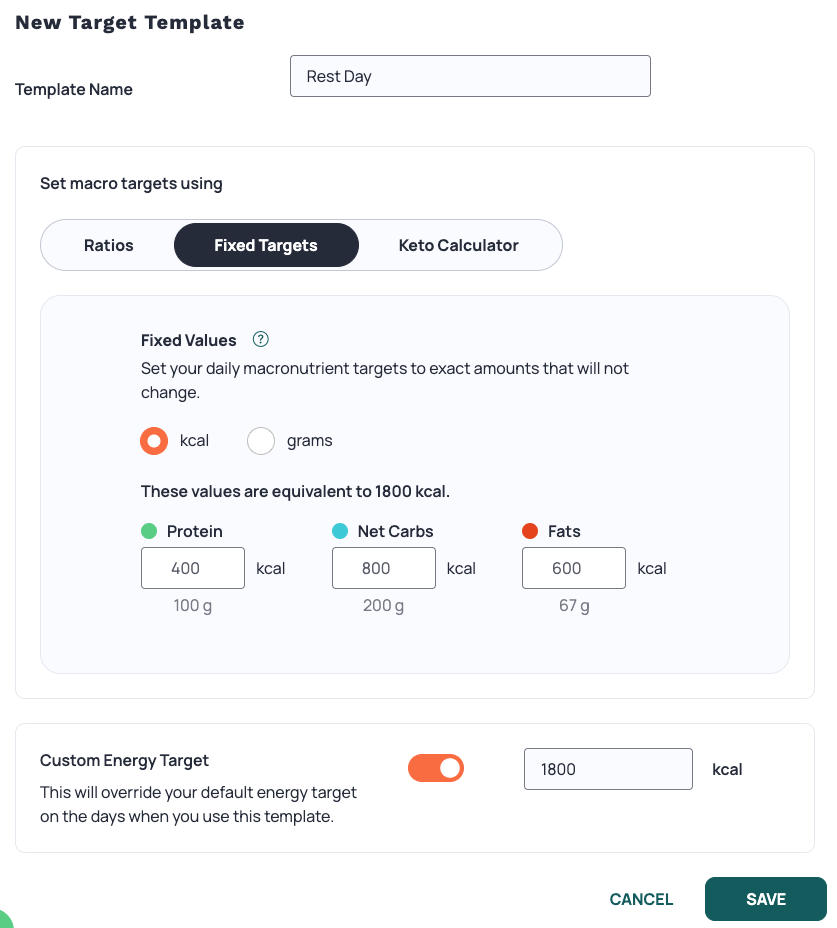Click the 100 g protein conversion text

(x=191, y=605)
